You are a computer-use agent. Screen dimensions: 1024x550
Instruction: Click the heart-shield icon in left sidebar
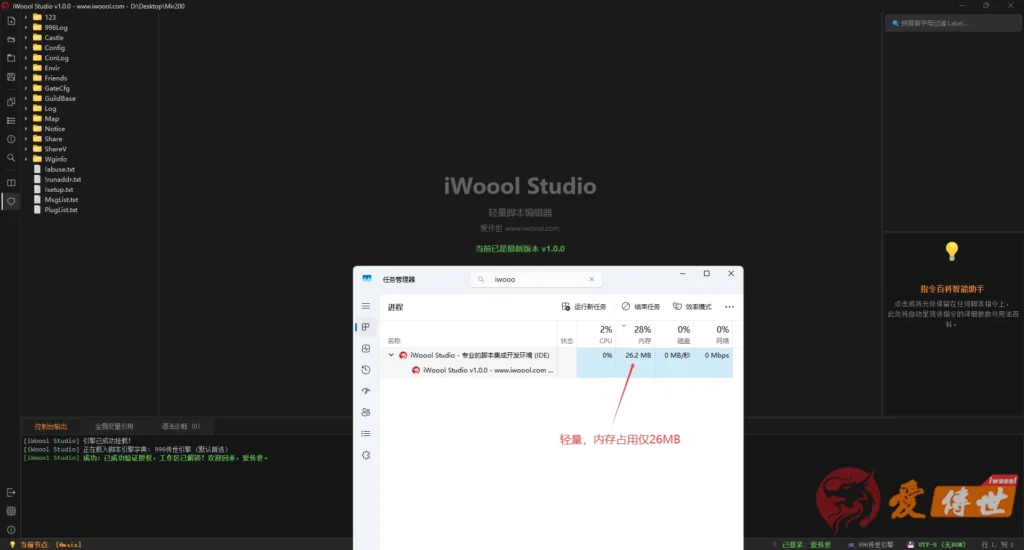point(11,202)
